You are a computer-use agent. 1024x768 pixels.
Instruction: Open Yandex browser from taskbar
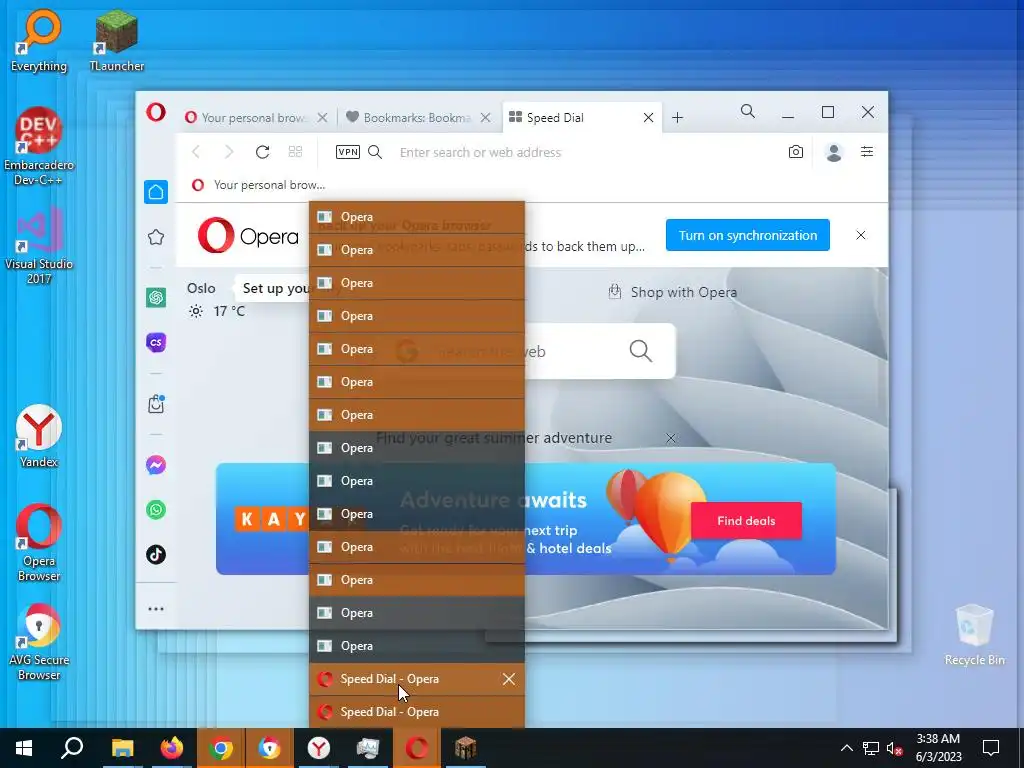[x=319, y=748]
